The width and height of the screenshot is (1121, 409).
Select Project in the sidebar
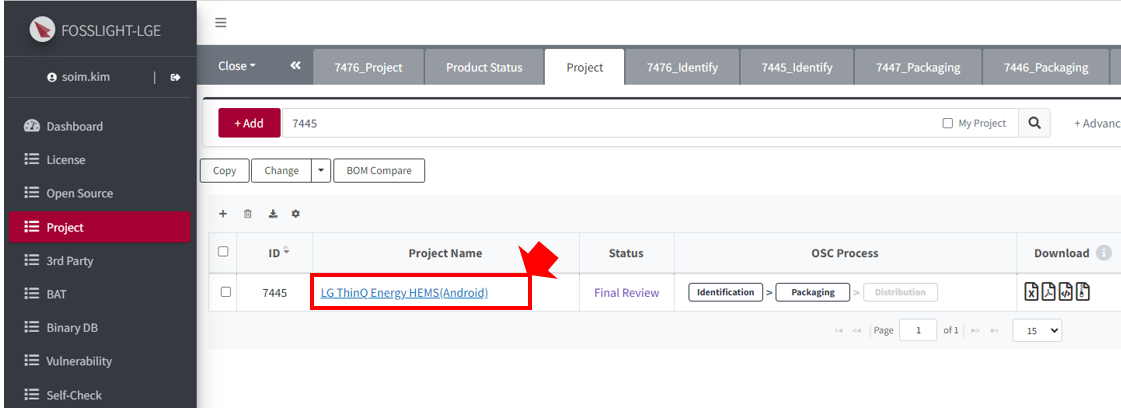tap(99, 227)
